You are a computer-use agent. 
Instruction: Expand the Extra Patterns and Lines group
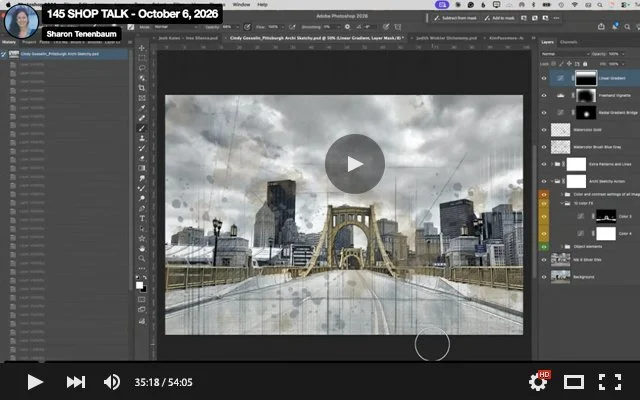552,164
